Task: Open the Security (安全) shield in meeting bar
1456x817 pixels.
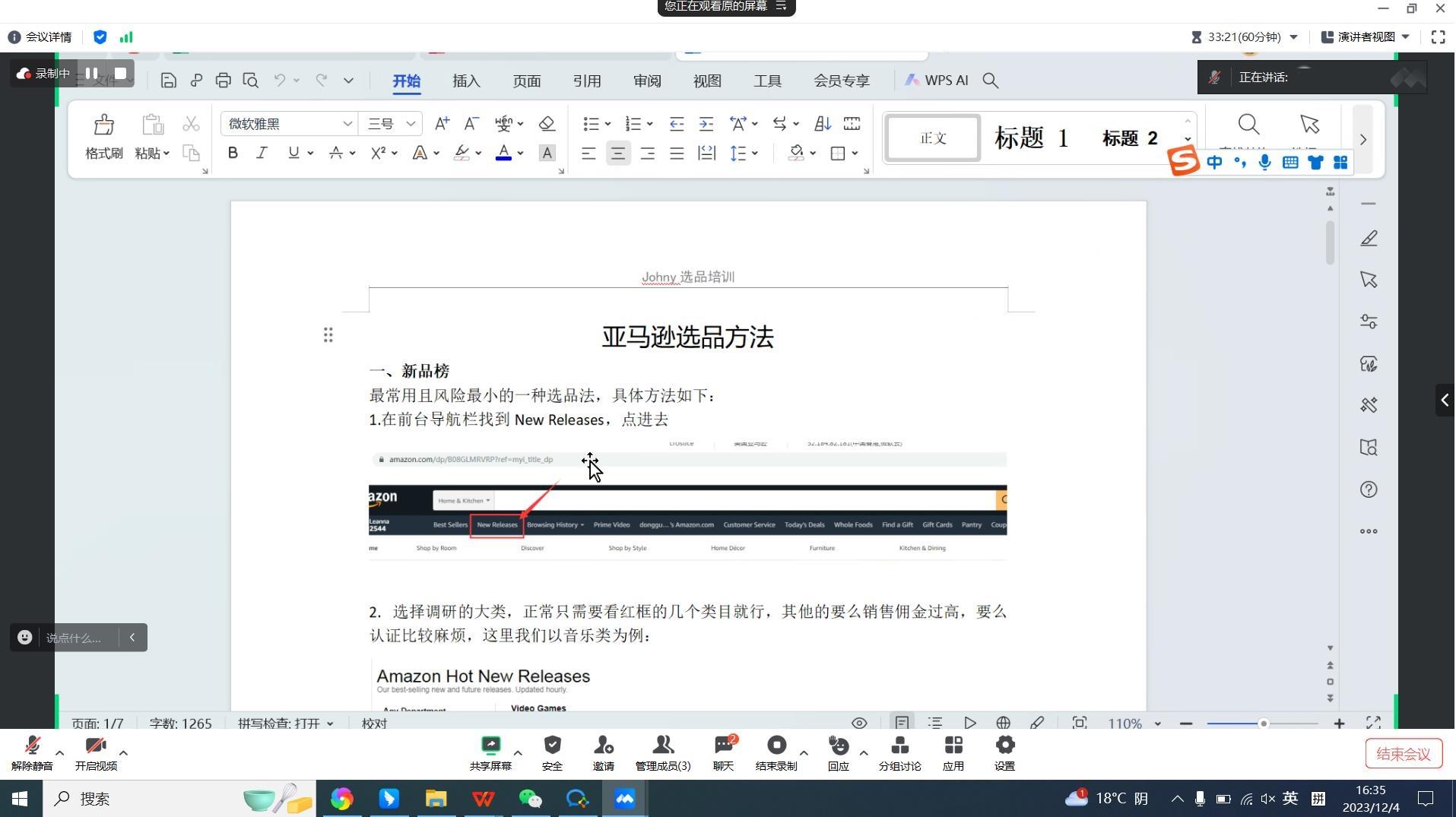Action: coord(552,753)
